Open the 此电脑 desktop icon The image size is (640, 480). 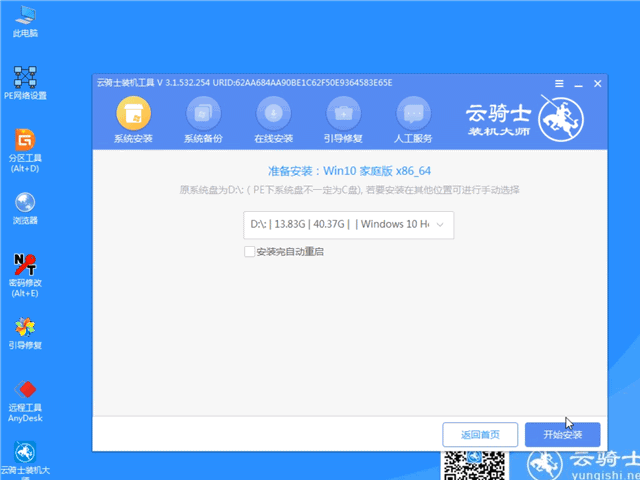click(x=25, y=22)
